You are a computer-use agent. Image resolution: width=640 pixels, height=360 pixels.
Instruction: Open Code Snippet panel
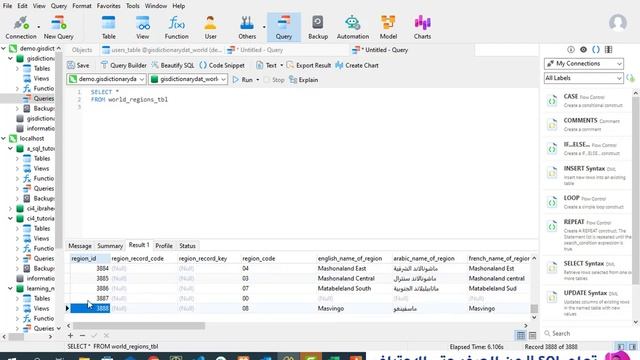click(x=222, y=65)
